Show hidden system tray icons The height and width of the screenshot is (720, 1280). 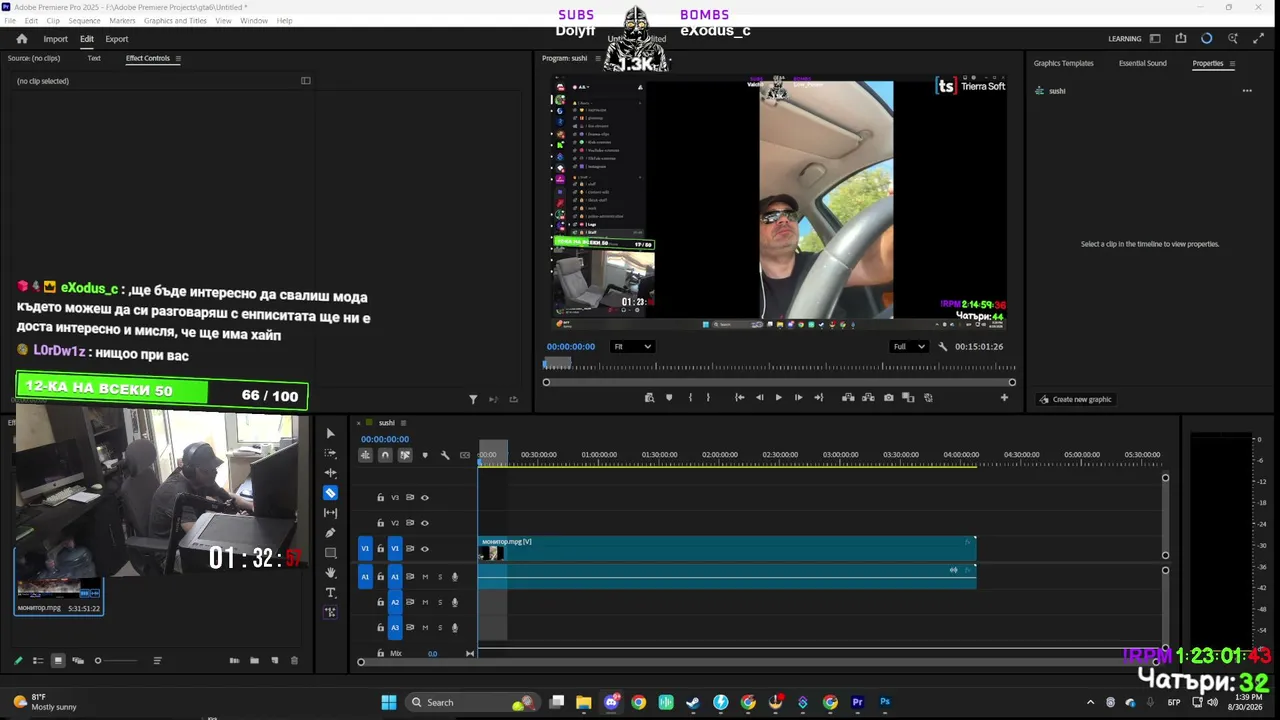click(1090, 702)
